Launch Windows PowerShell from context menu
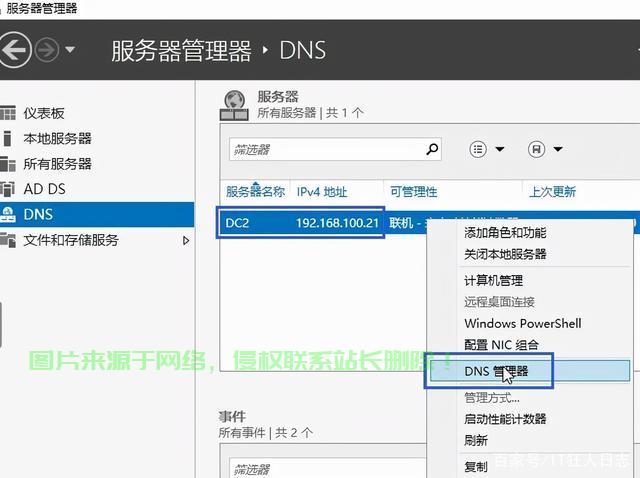The width and height of the screenshot is (640, 478). click(522, 323)
